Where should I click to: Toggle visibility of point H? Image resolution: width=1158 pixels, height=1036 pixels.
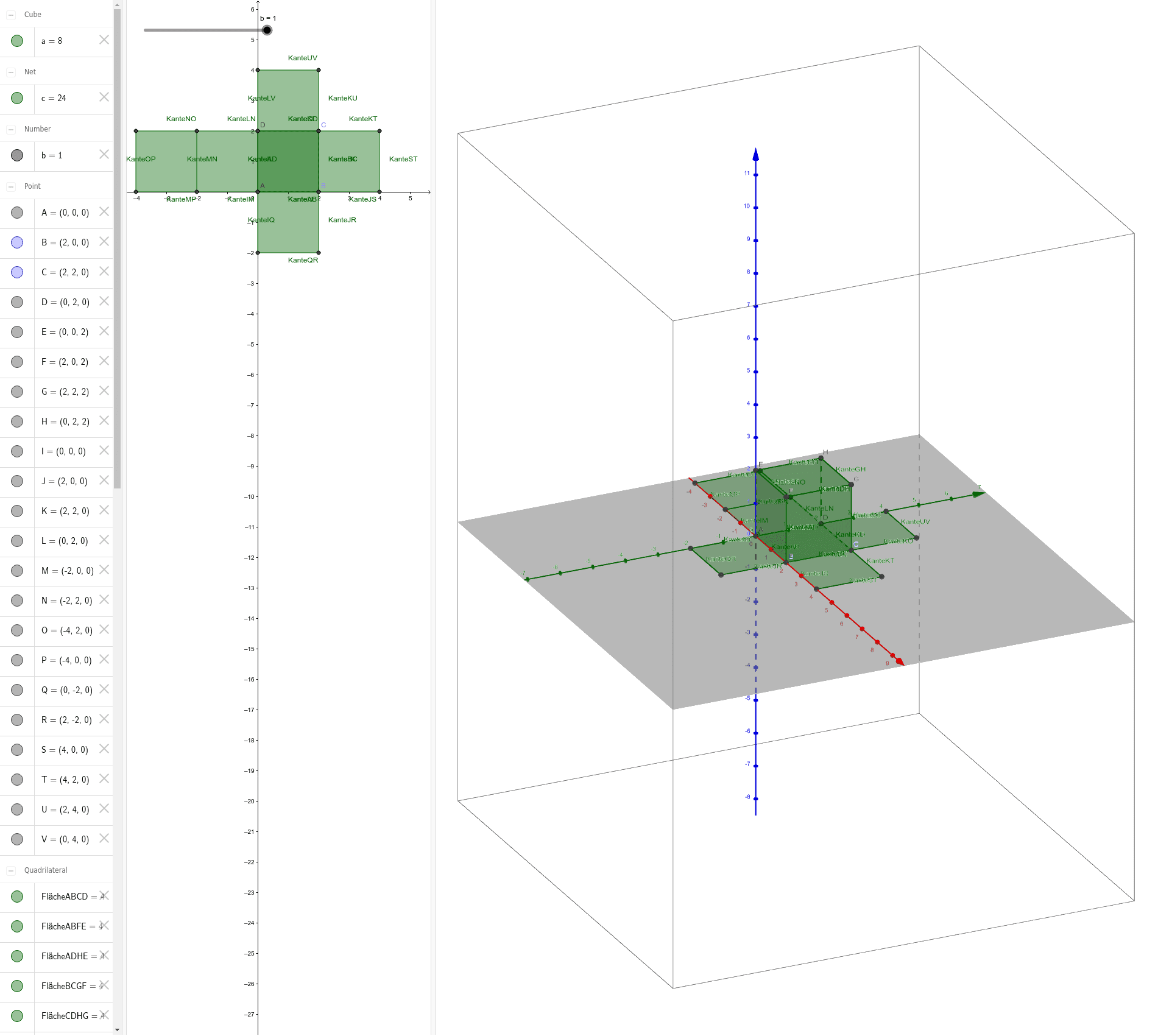tap(17, 421)
